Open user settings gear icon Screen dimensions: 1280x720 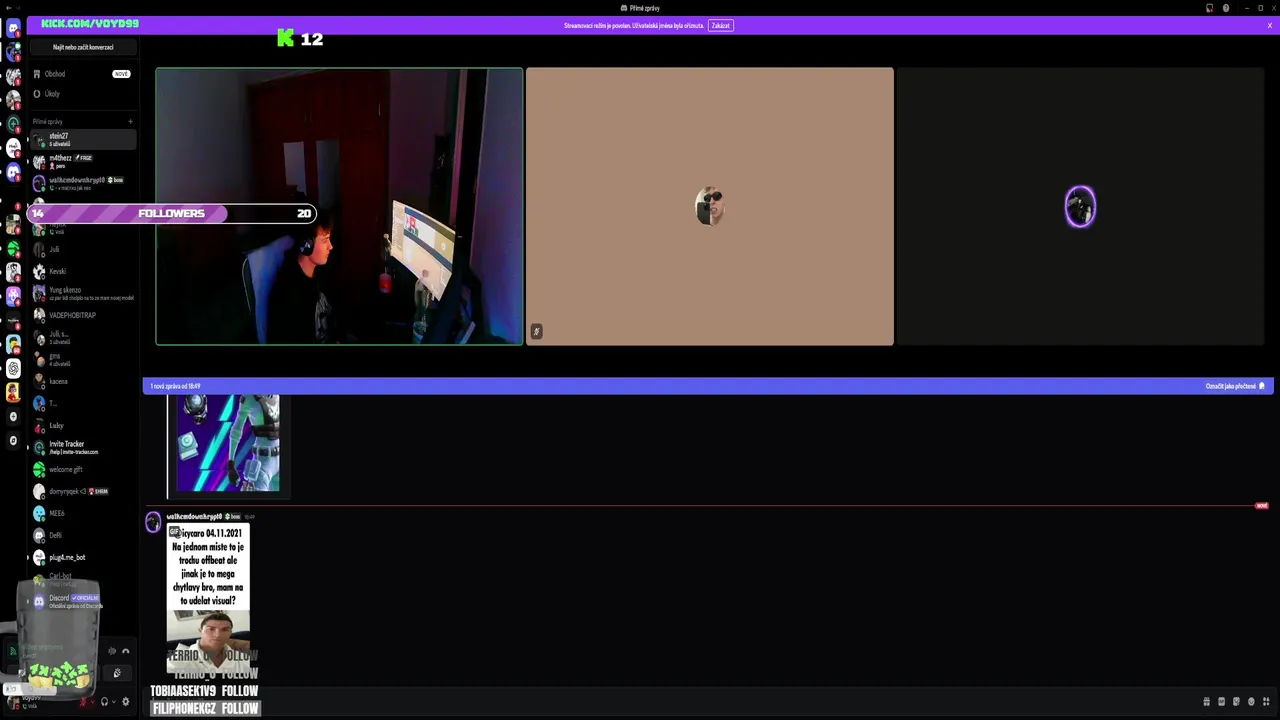coord(125,702)
